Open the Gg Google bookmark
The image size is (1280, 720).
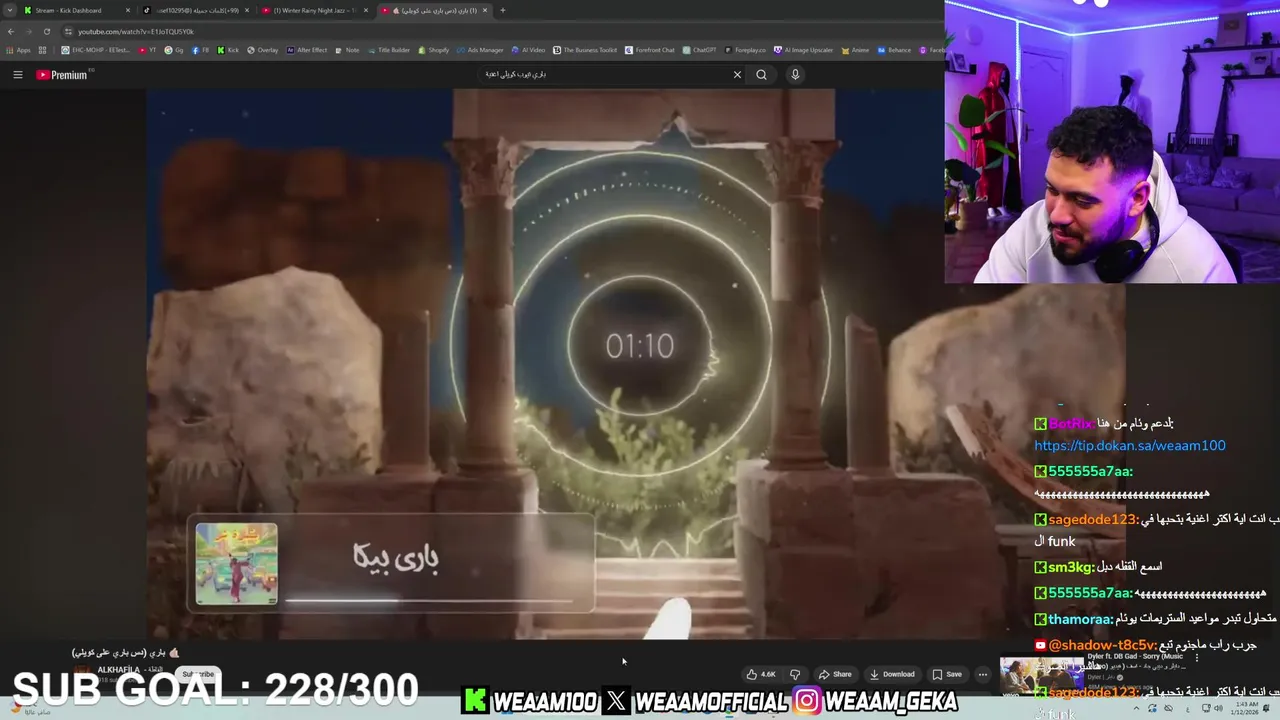point(174,50)
